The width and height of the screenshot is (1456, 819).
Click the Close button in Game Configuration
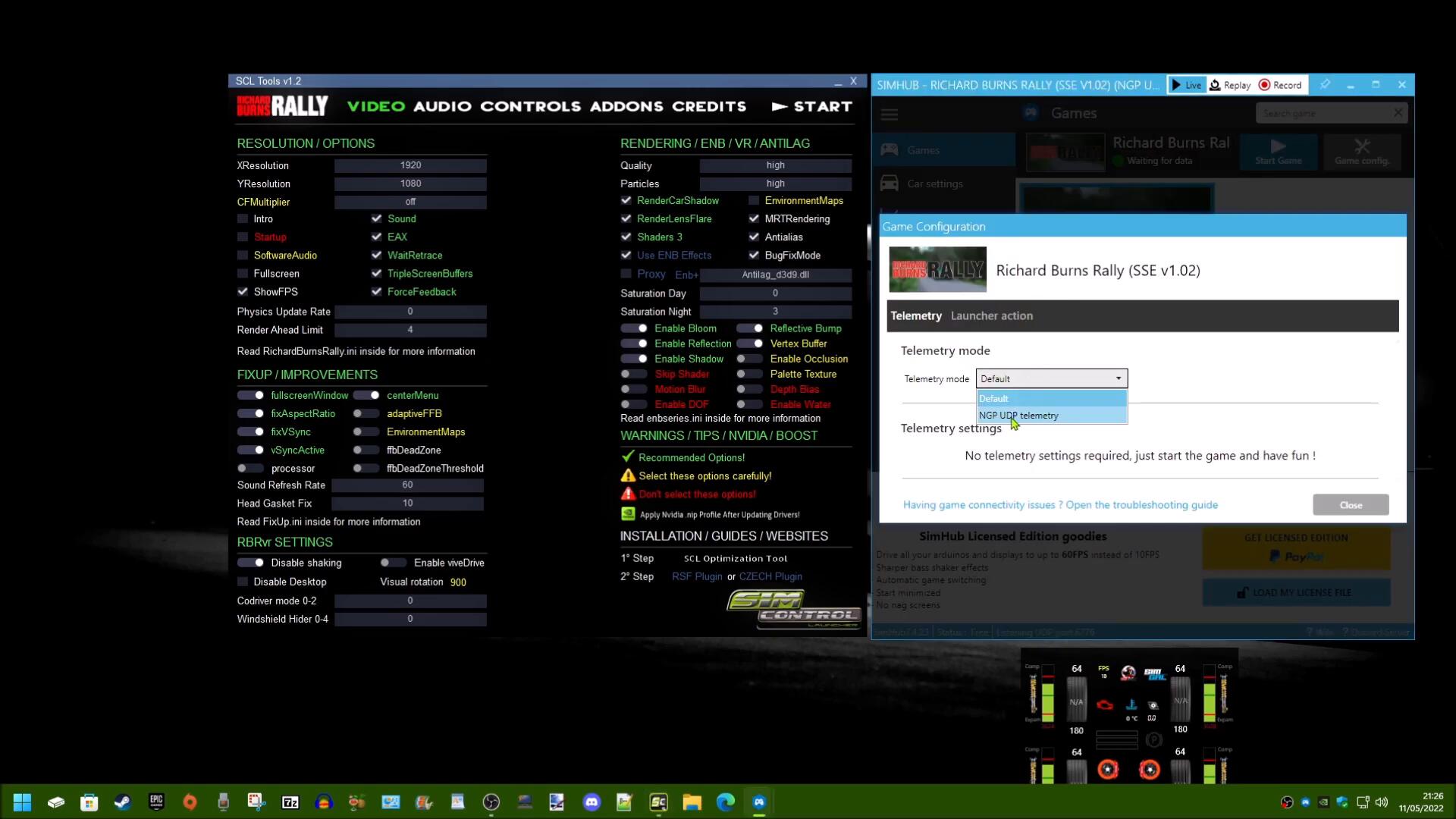(x=1350, y=505)
